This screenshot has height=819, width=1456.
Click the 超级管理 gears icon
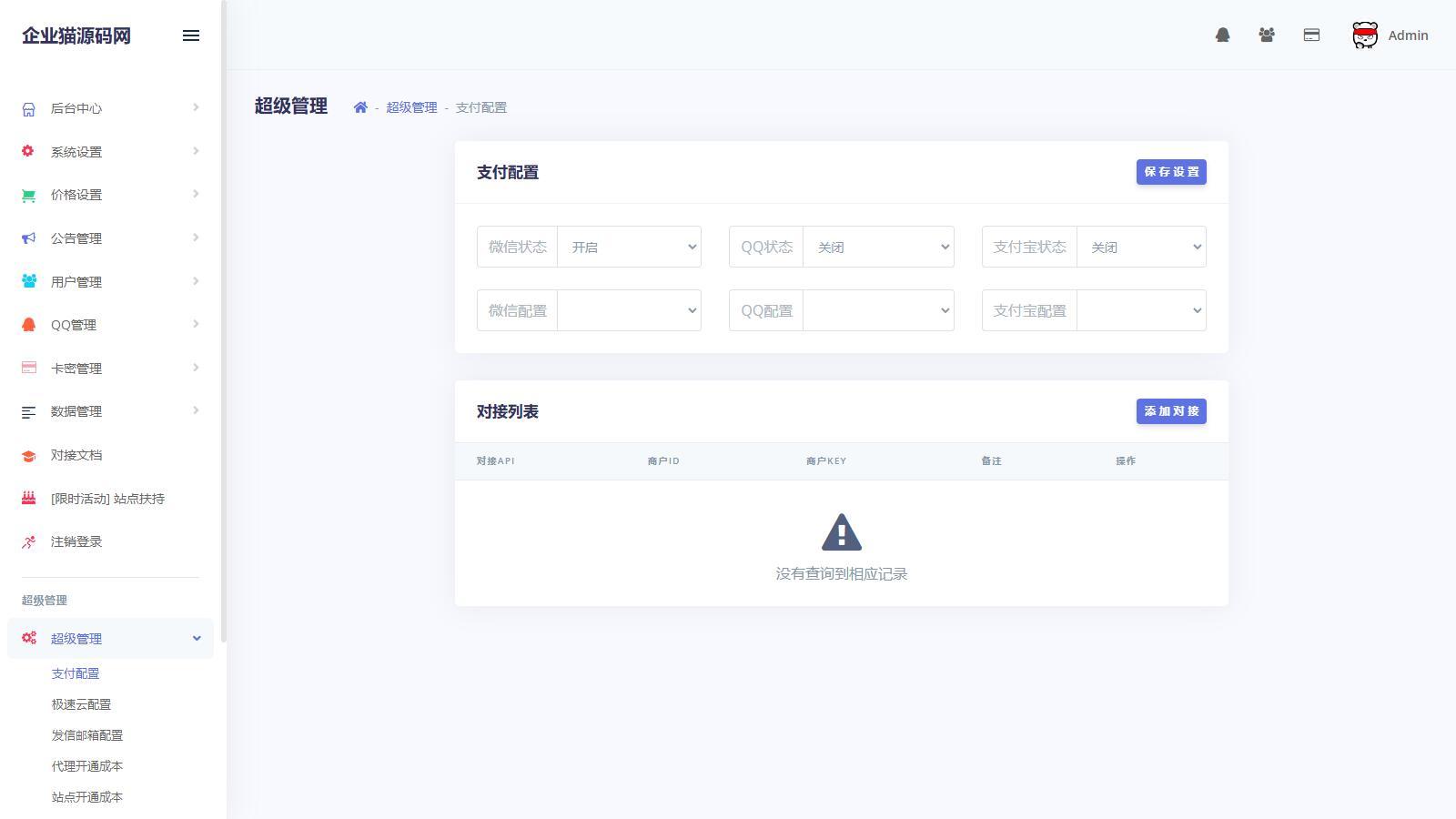(x=29, y=638)
